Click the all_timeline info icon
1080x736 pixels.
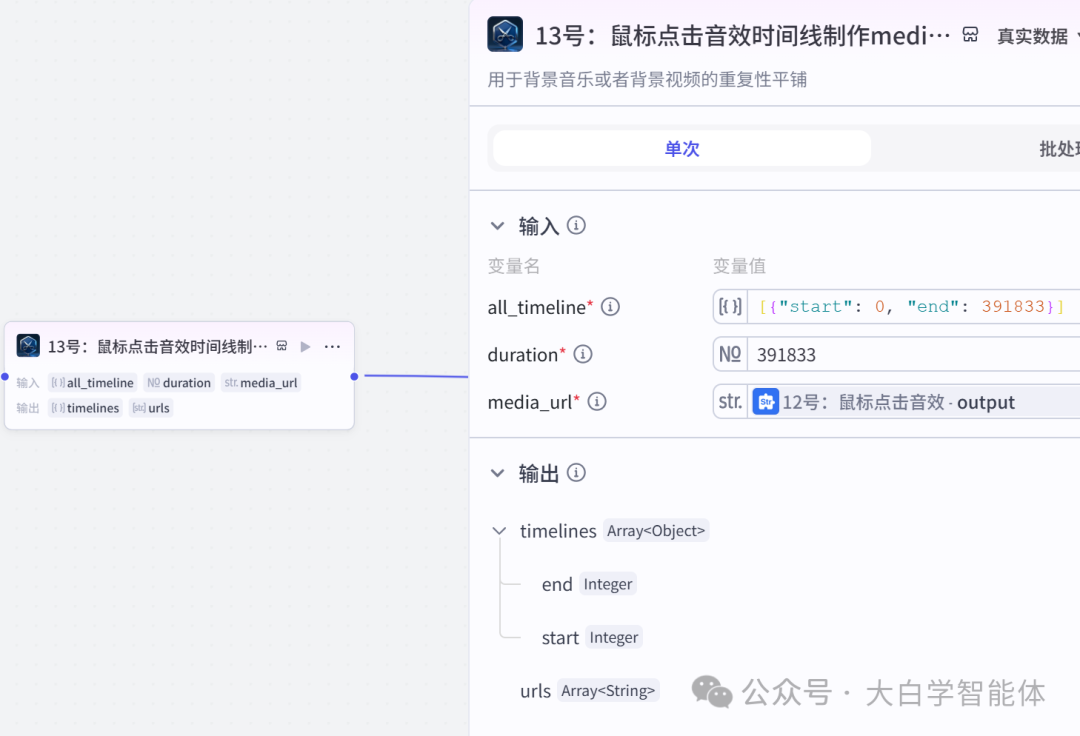coord(610,306)
